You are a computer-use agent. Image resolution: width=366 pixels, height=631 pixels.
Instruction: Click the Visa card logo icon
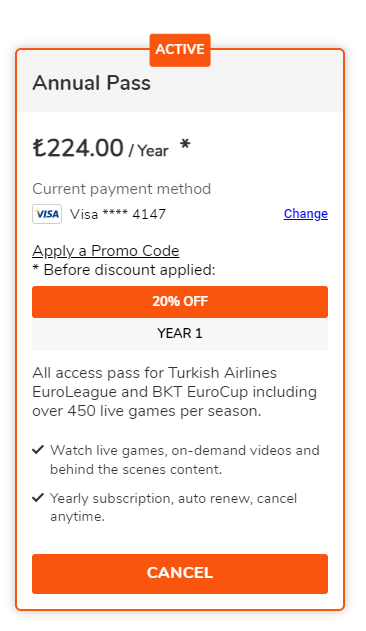[47, 214]
